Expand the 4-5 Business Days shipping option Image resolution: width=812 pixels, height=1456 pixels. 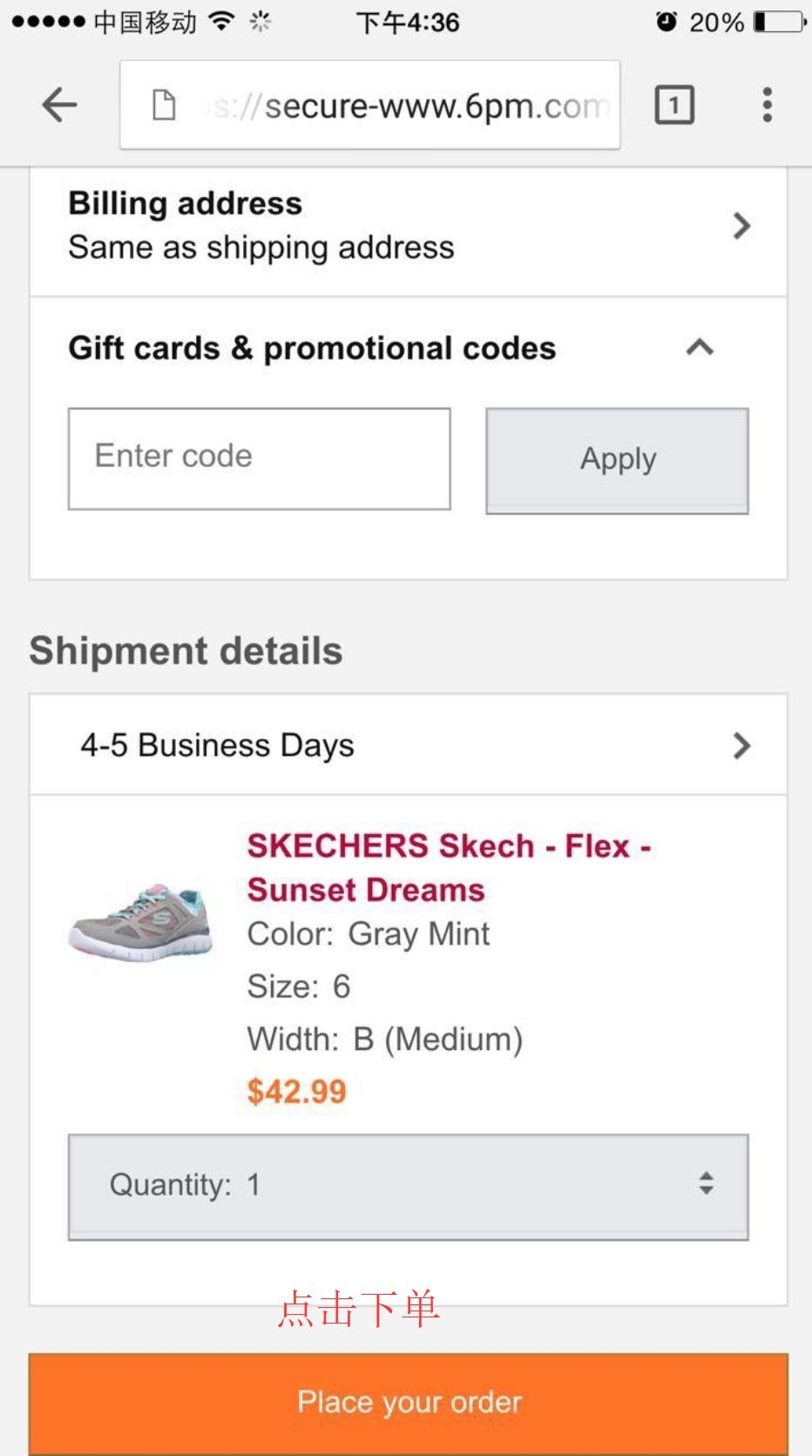pyautogui.click(x=741, y=746)
